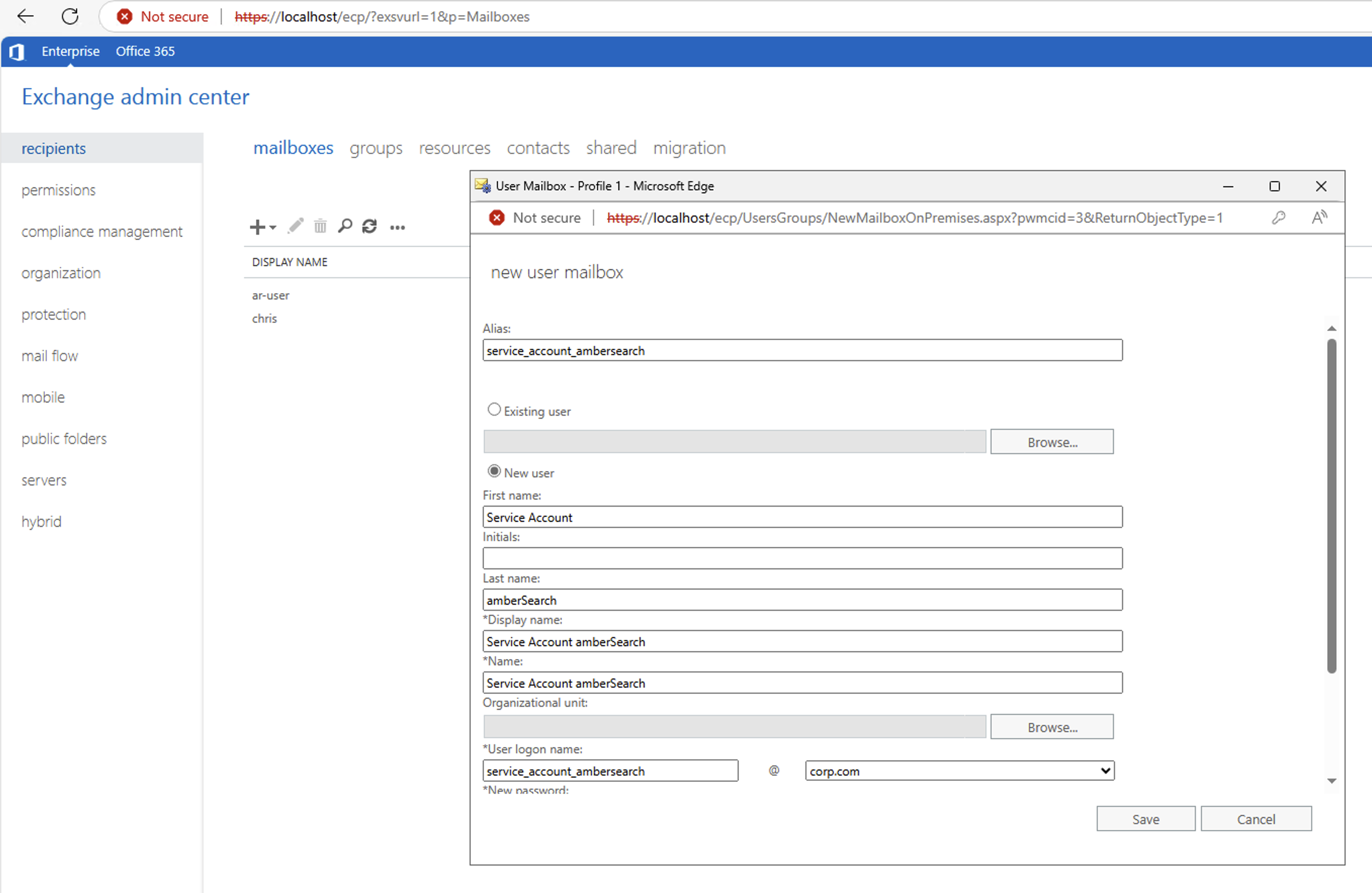Click the search magnifier icon in mailbox toolbar
Screen dimensions: 1372x893
click(x=346, y=226)
